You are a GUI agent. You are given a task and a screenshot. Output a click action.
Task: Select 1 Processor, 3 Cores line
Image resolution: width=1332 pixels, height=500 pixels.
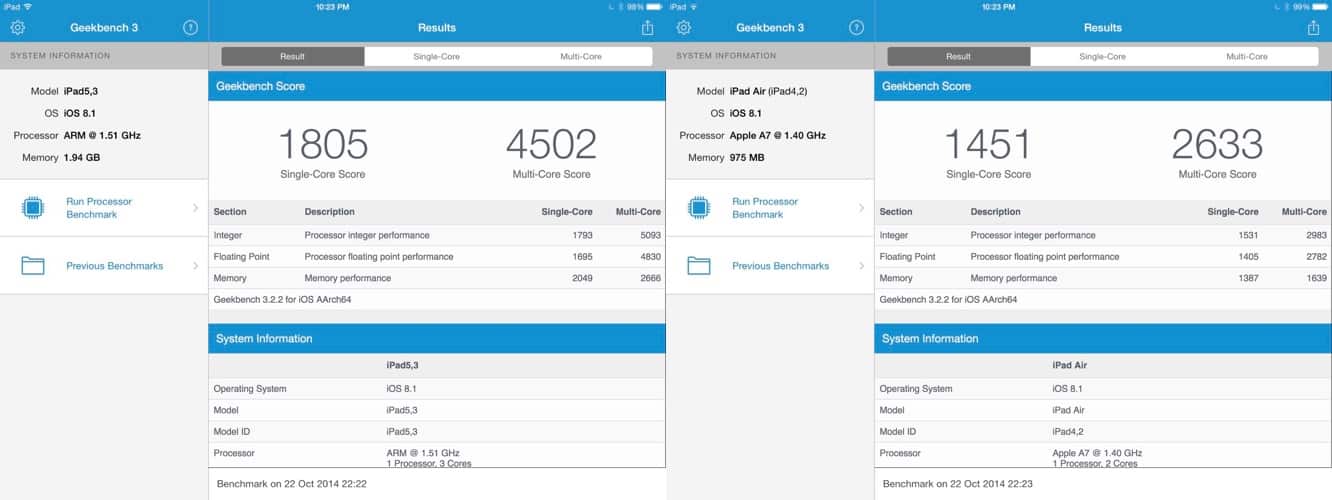coord(429,463)
